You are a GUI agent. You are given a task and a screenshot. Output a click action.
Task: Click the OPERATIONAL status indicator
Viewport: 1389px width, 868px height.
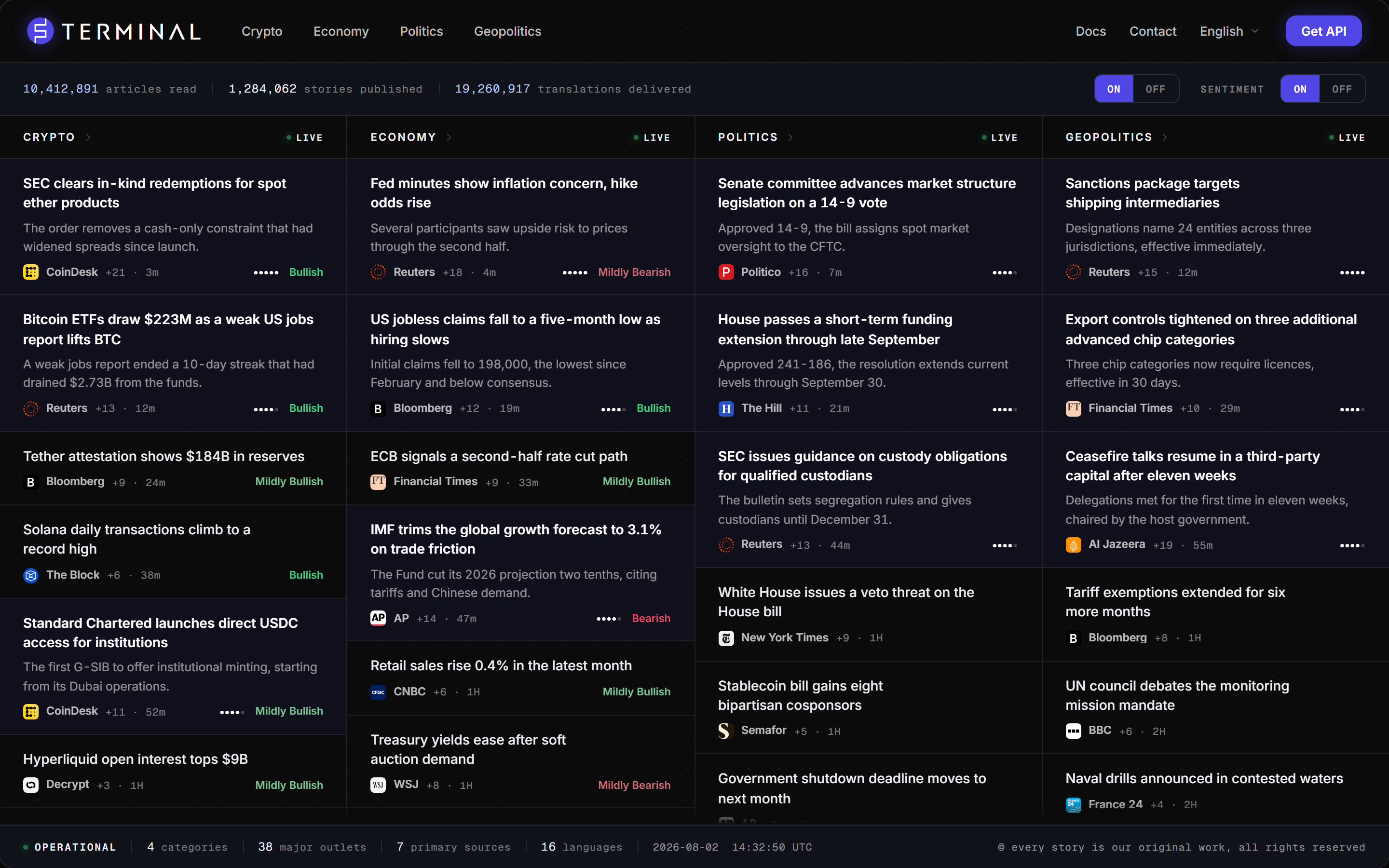point(69,847)
